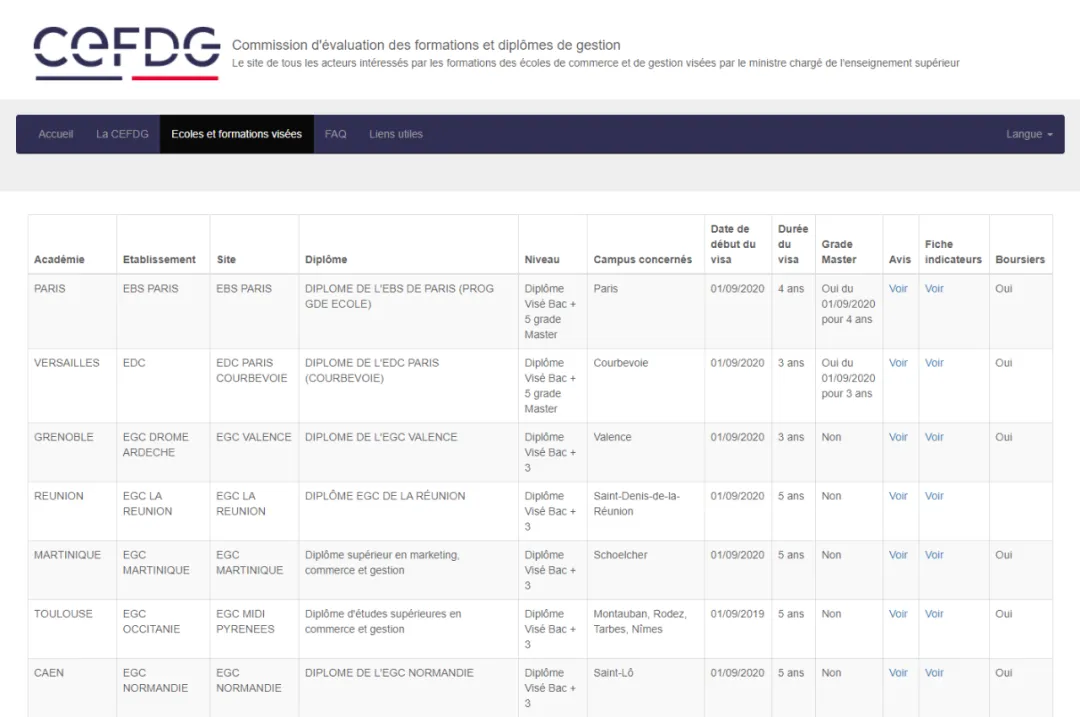This screenshot has height=717, width=1080.
Task: View Fiche indicateurs for EGC OCCITANIE
Action: pos(934,614)
